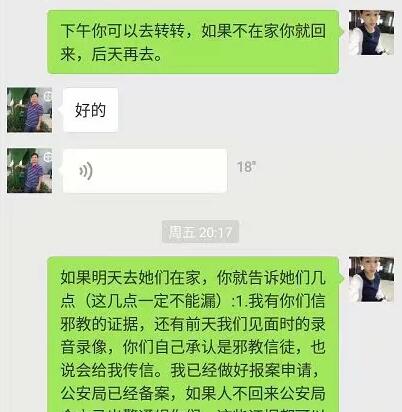Play the 18-second voice message
402x412 pixels.
tap(145, 171)
